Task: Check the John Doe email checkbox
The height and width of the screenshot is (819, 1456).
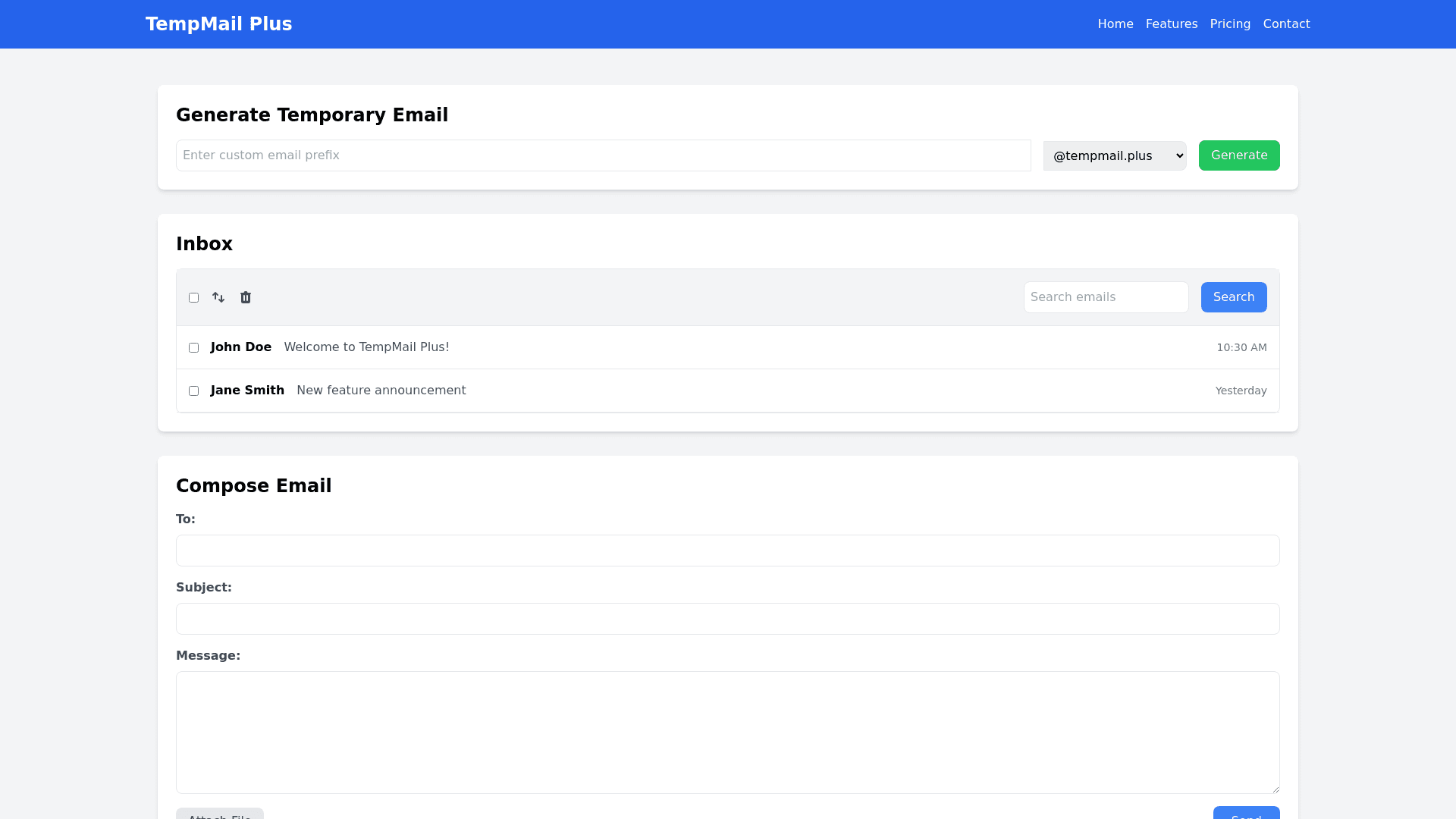Action: point(193,348)
